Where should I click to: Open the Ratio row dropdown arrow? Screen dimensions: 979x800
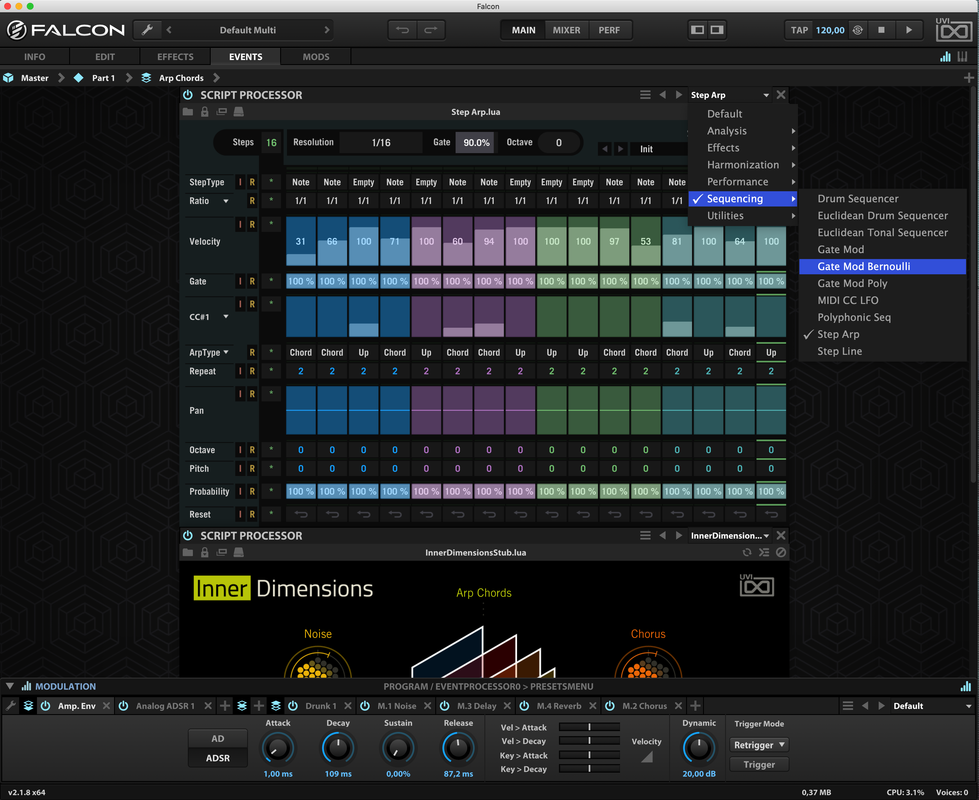226,201
